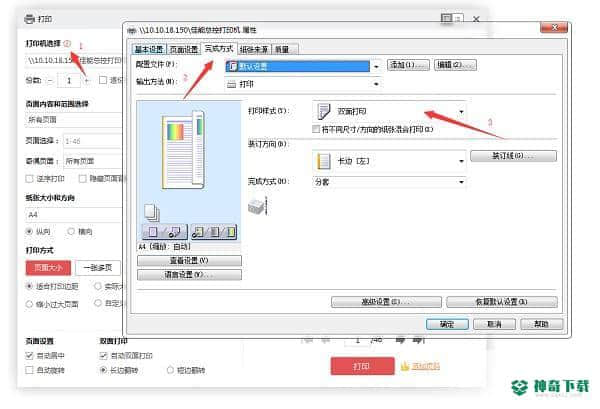Viewport: 600px width, 409px height.
Task: Uncheck the 自动居中 checkbox
Action: [x=29, y=356]
